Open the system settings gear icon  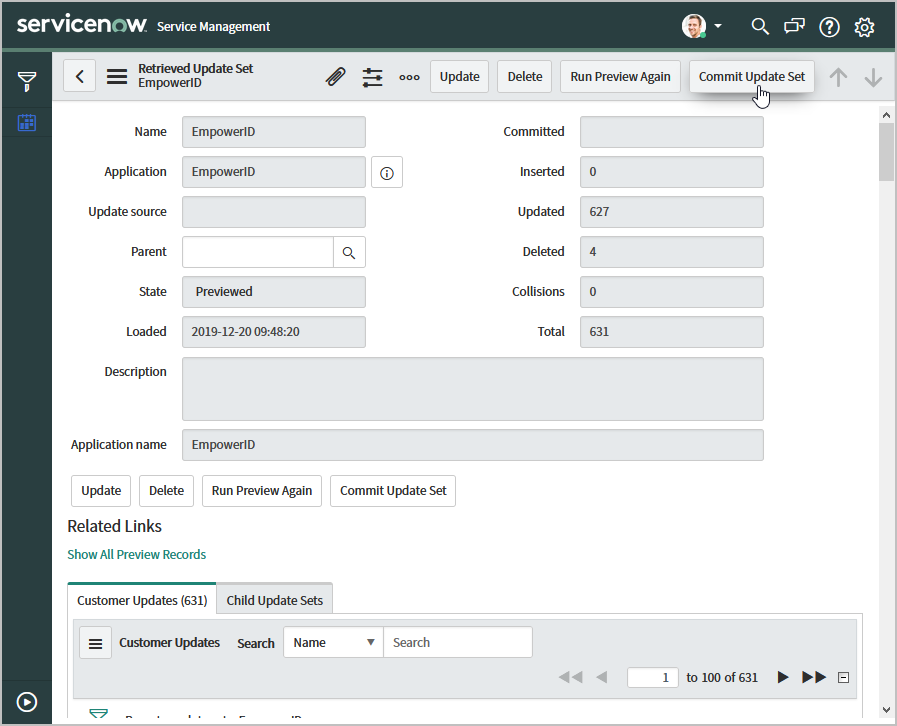coord(864,27)
